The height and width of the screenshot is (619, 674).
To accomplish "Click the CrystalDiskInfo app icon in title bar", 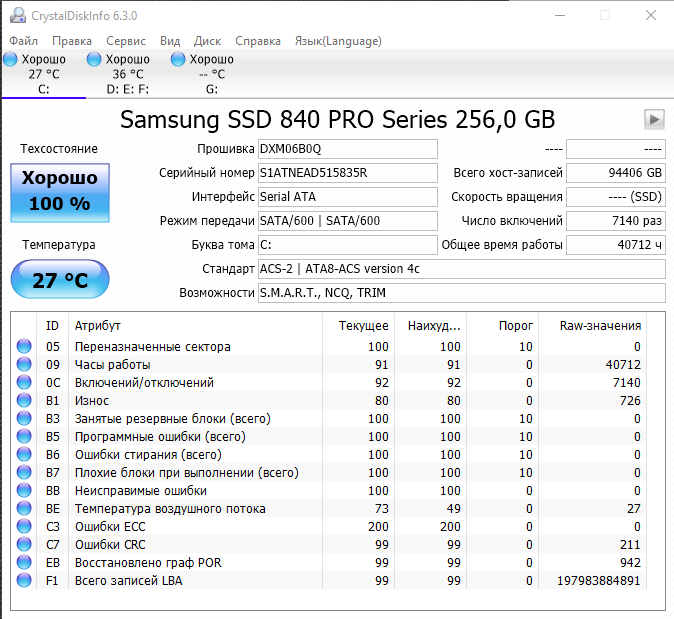I will 17,15.
